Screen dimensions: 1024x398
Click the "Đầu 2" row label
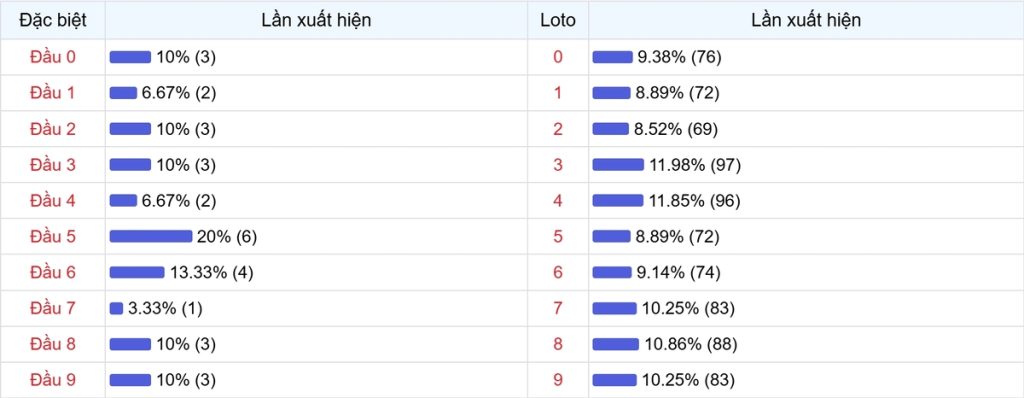pos(53,129)
